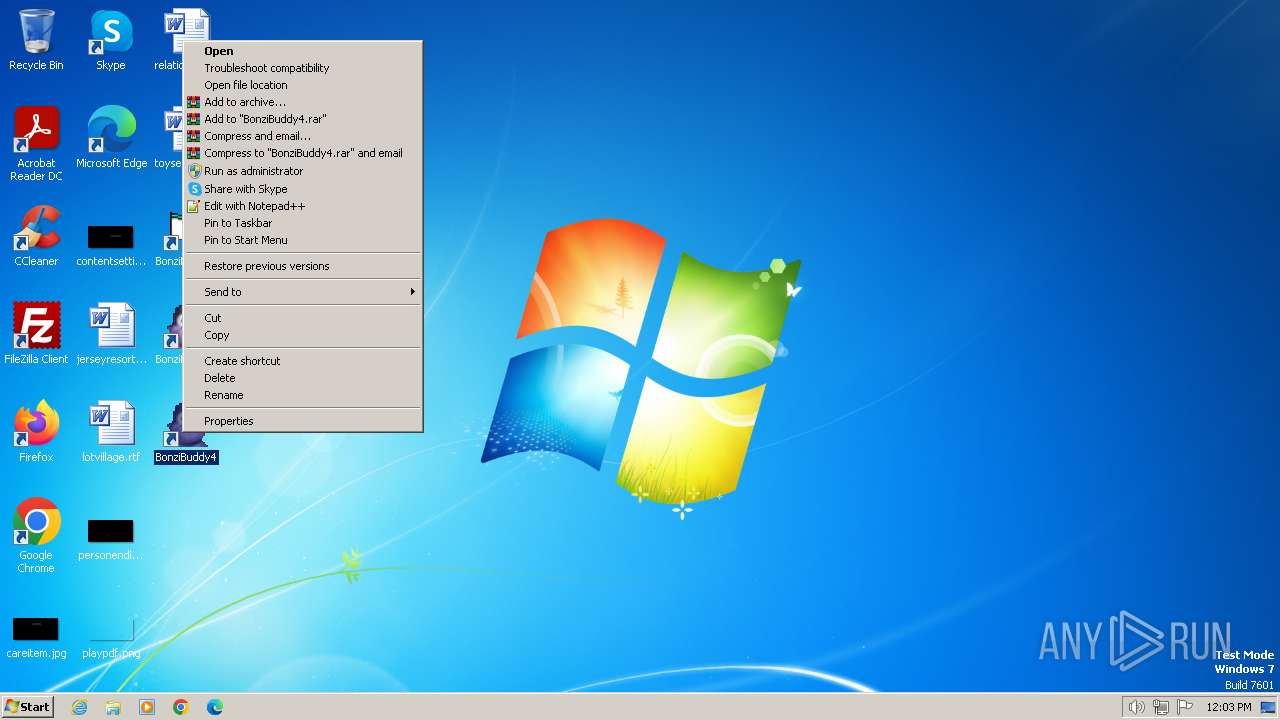Click the volume speaker tray icon
The width and height of the screenshot is (1280, 720).
pos(1136,707)
